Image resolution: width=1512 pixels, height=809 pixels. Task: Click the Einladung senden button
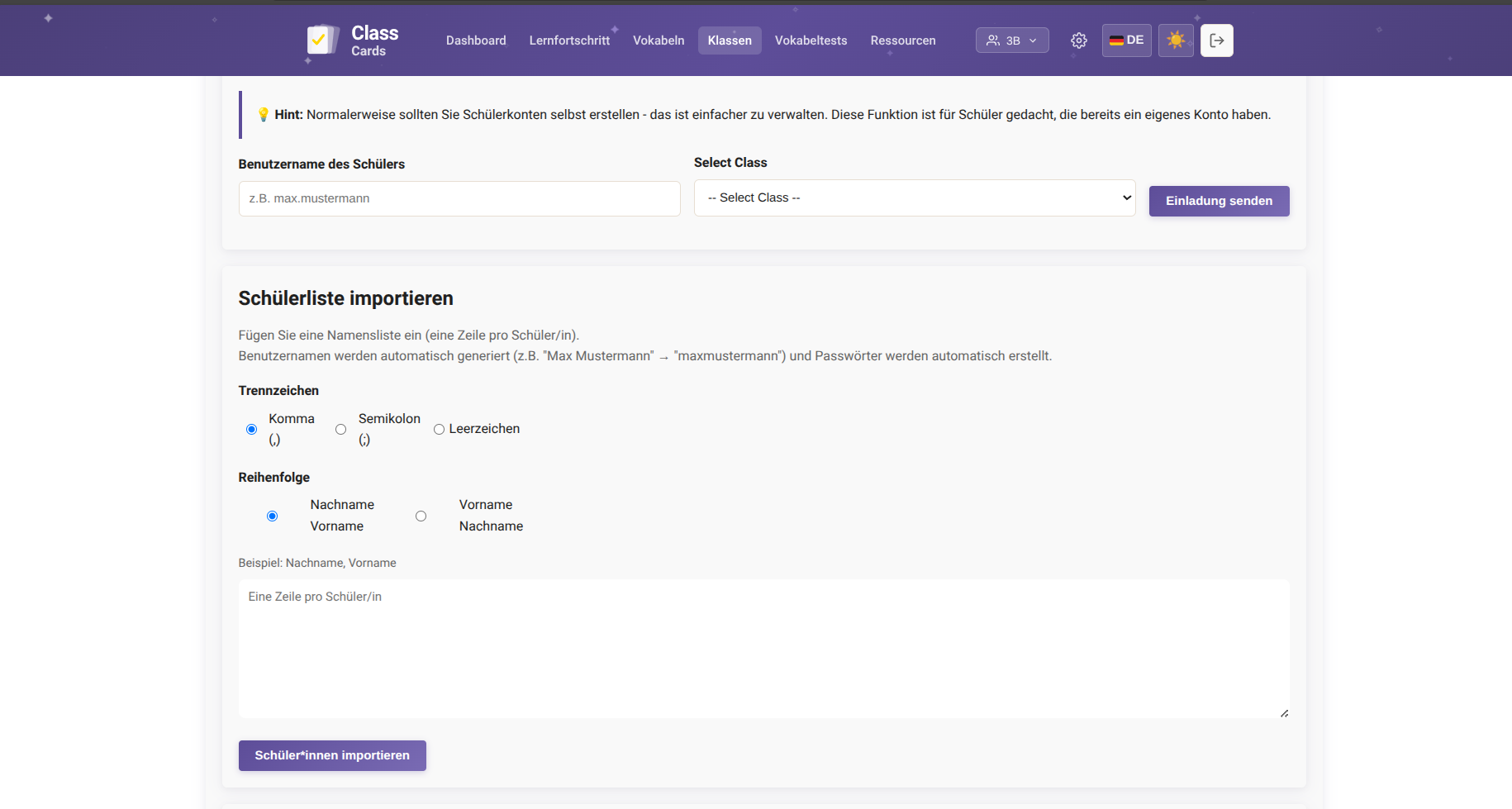1219,201
